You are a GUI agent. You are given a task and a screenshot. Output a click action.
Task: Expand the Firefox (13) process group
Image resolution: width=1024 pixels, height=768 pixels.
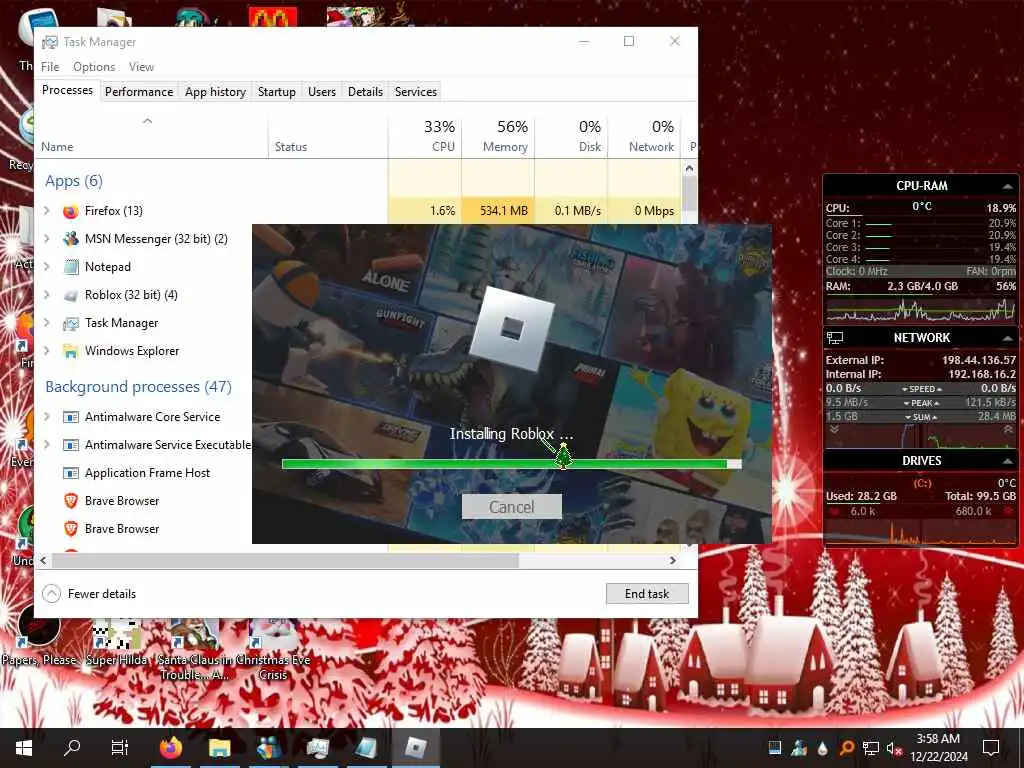[x=47, y=210]
